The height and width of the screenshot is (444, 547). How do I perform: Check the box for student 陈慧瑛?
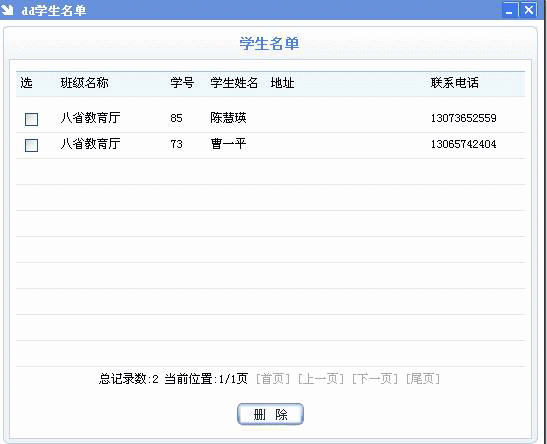pos(31,119)
